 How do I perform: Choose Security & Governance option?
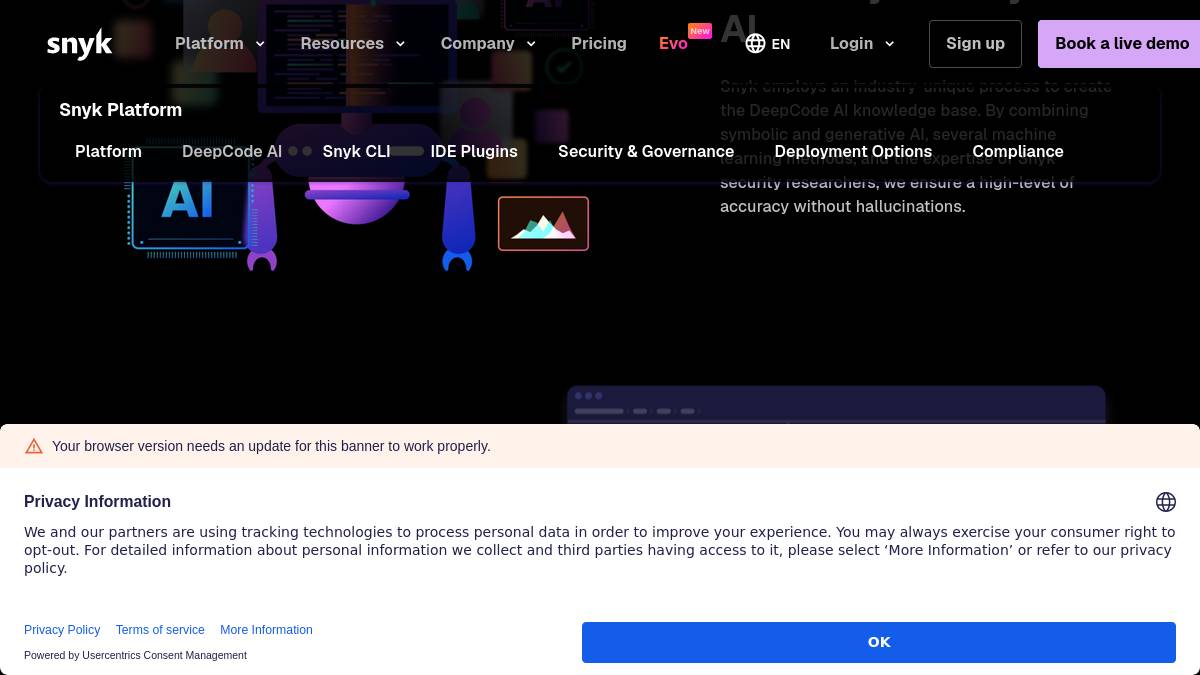646,152
